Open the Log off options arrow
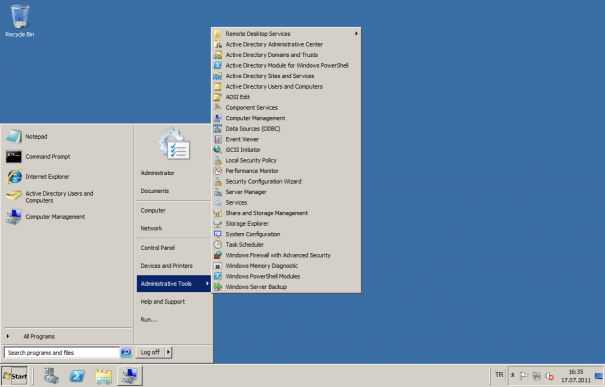 (x=168, y=352)
